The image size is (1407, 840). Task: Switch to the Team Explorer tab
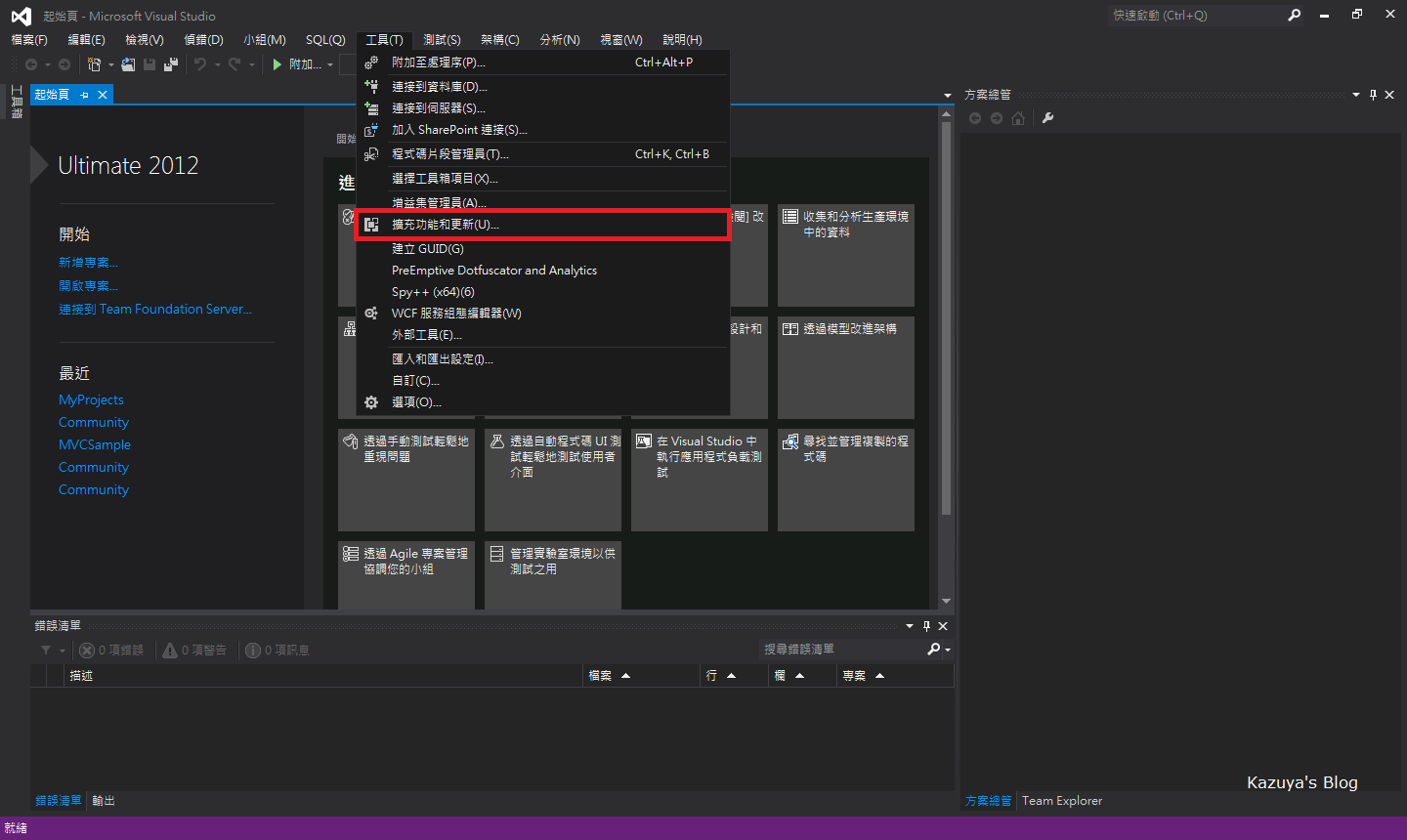coord(1062,801)
